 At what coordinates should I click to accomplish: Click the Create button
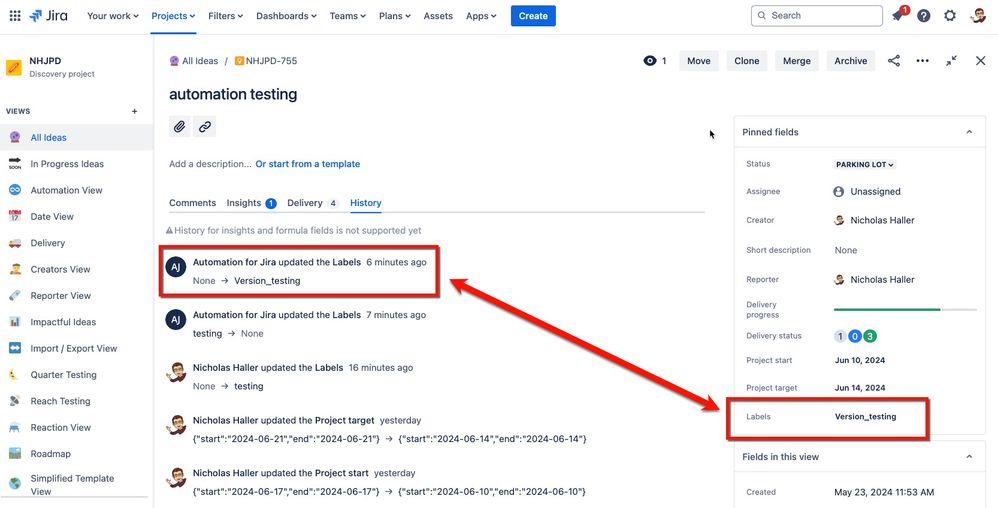pyautogui.click(x=533, y=16)
